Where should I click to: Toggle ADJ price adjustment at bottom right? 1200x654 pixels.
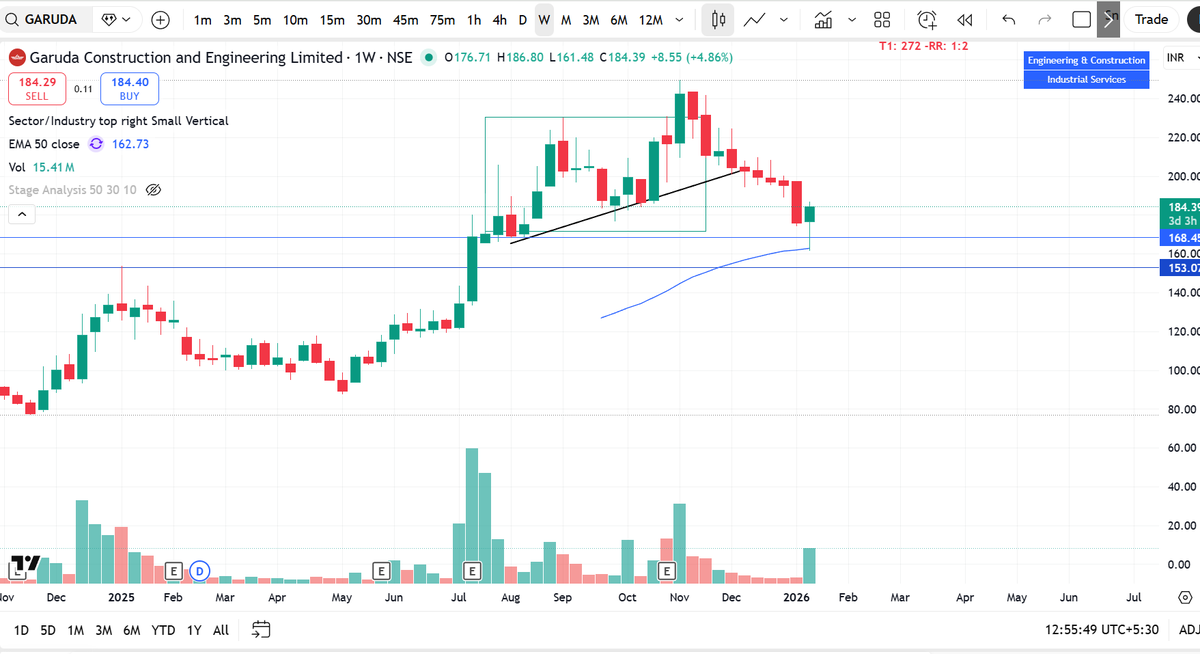[x=1188, y=630]
